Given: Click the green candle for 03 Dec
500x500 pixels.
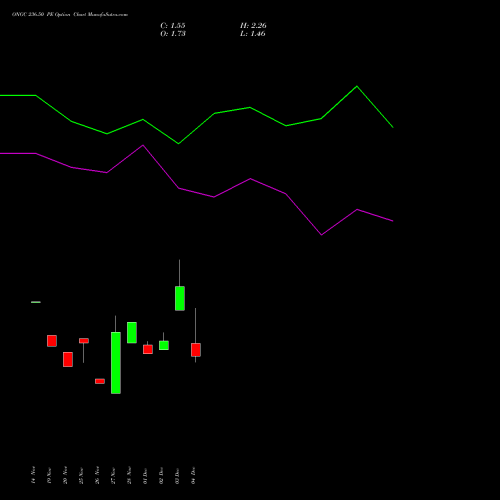Looking at the screenshot, I should coord(180,298).
